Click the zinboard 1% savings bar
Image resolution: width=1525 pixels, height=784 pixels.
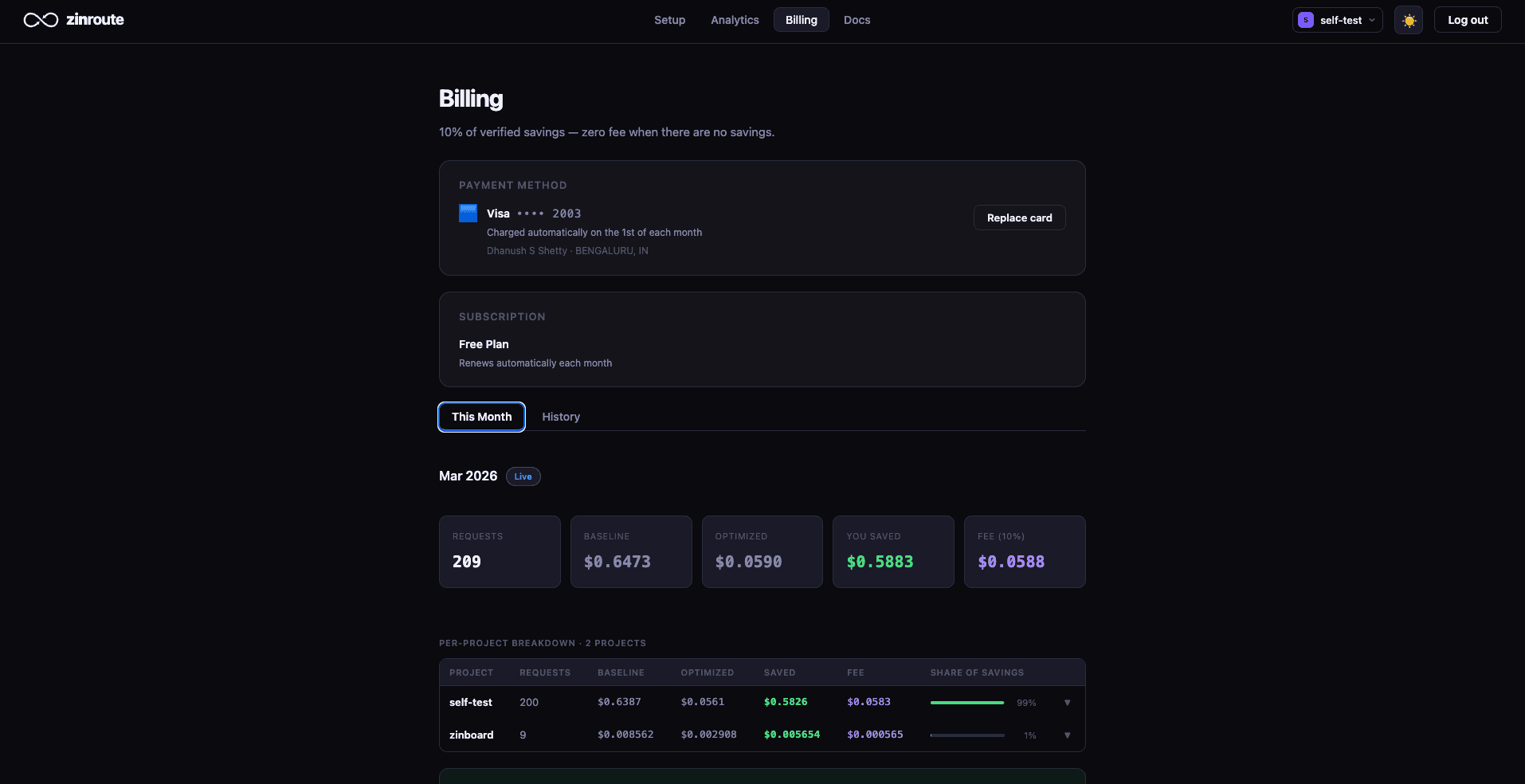966,735
